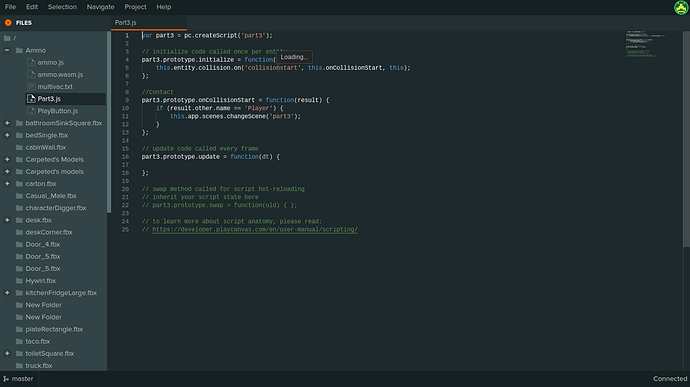Open the Edit menu
The height and width of the screenshot is (387, 690).
click(32, 7)
